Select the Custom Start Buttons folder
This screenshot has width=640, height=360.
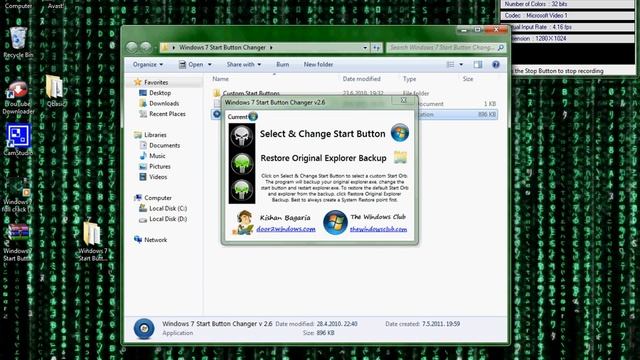[x=251, y=93]
